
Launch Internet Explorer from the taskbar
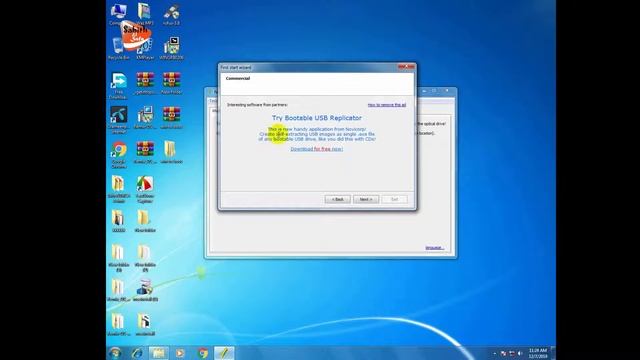(137, 353)
